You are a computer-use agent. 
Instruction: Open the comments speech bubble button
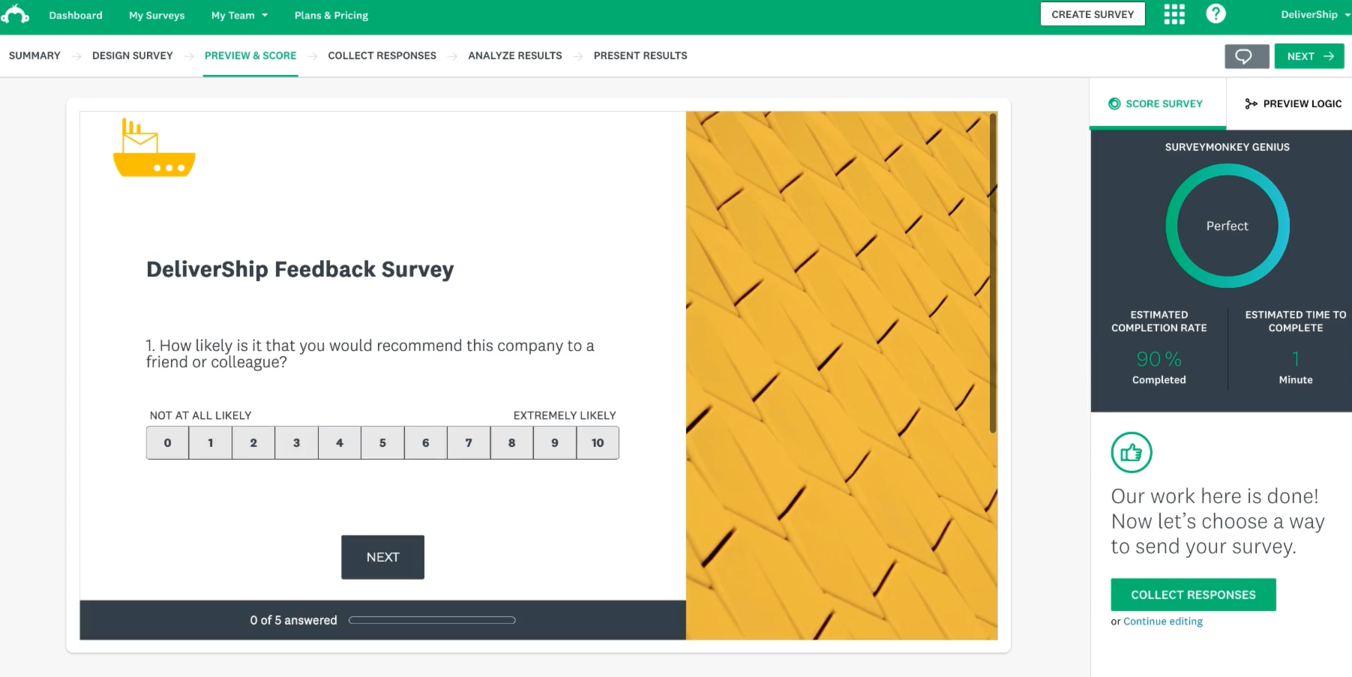coord(1246,56)
